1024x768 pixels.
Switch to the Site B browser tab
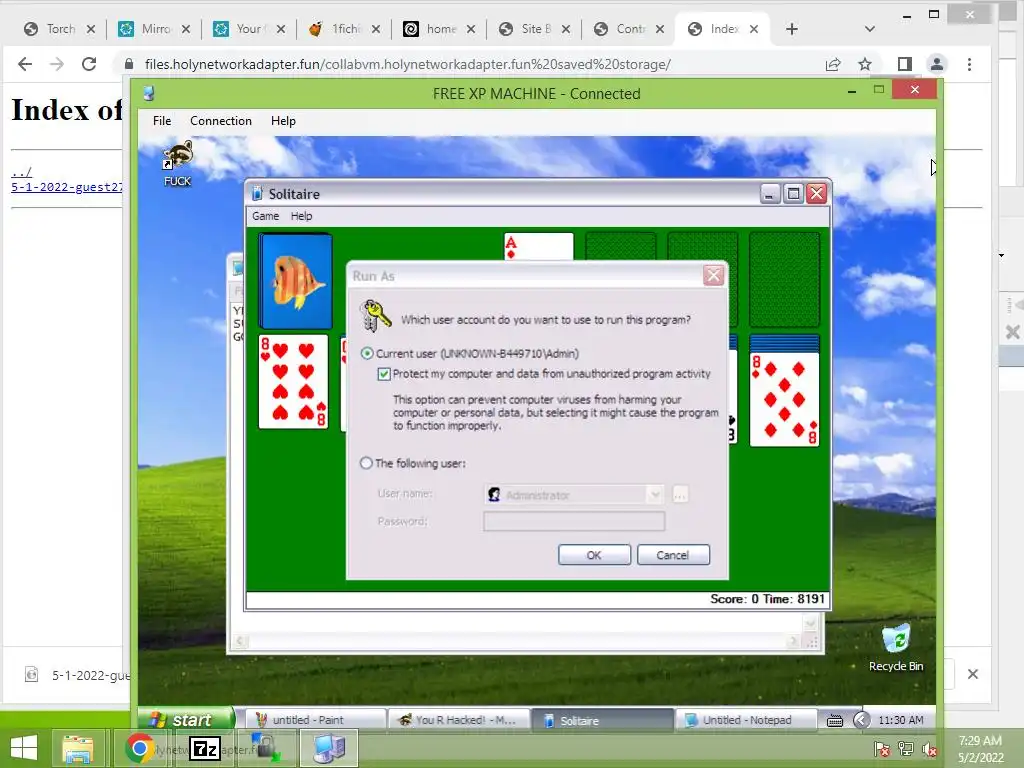coord(534,29)
